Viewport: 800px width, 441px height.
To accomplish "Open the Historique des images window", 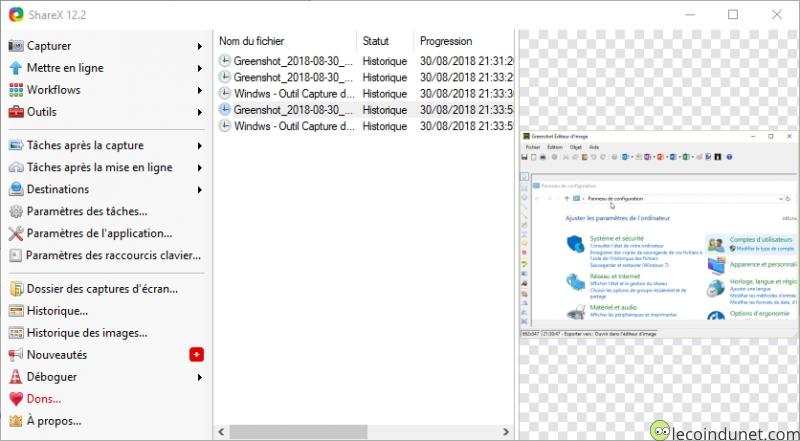I will pos(106,333).
